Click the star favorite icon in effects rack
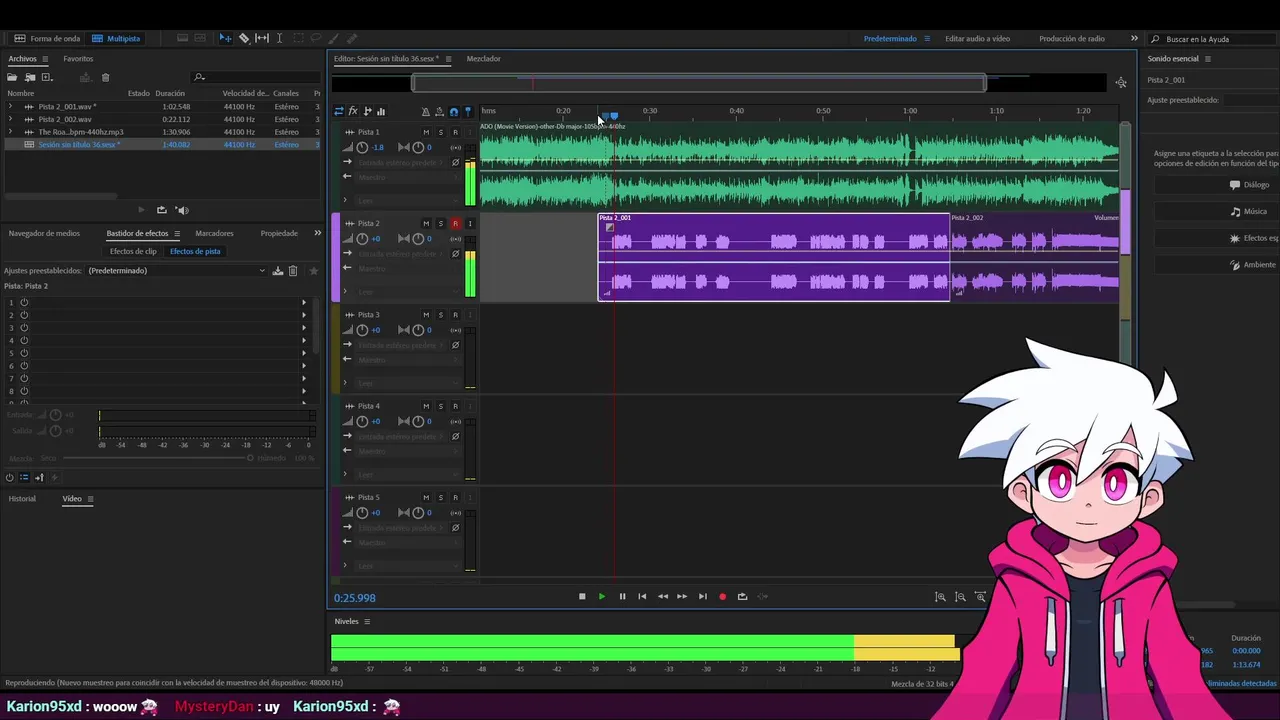 313,271
